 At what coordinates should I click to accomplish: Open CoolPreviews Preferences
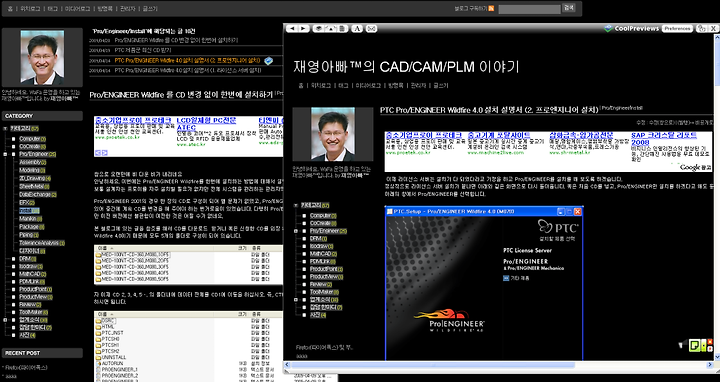(677, 28)
